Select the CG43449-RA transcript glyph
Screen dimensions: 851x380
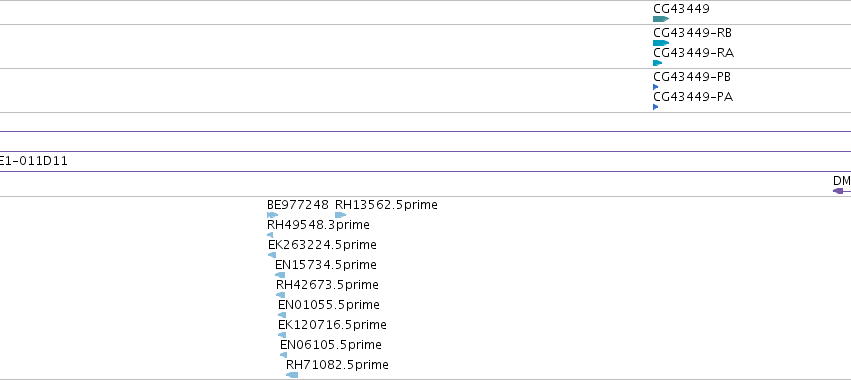(658, 63)
